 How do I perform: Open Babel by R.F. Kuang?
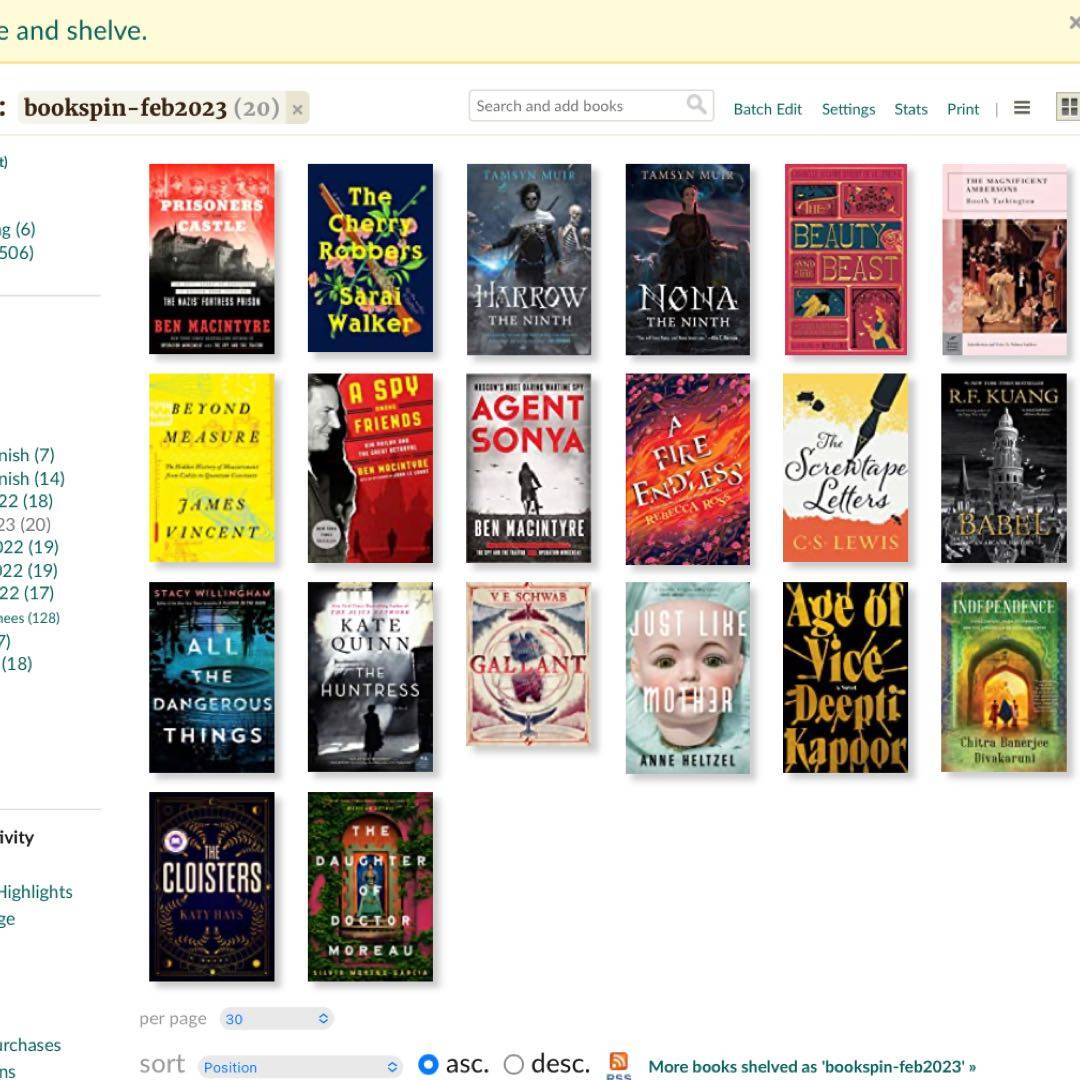click(1004, 468)
